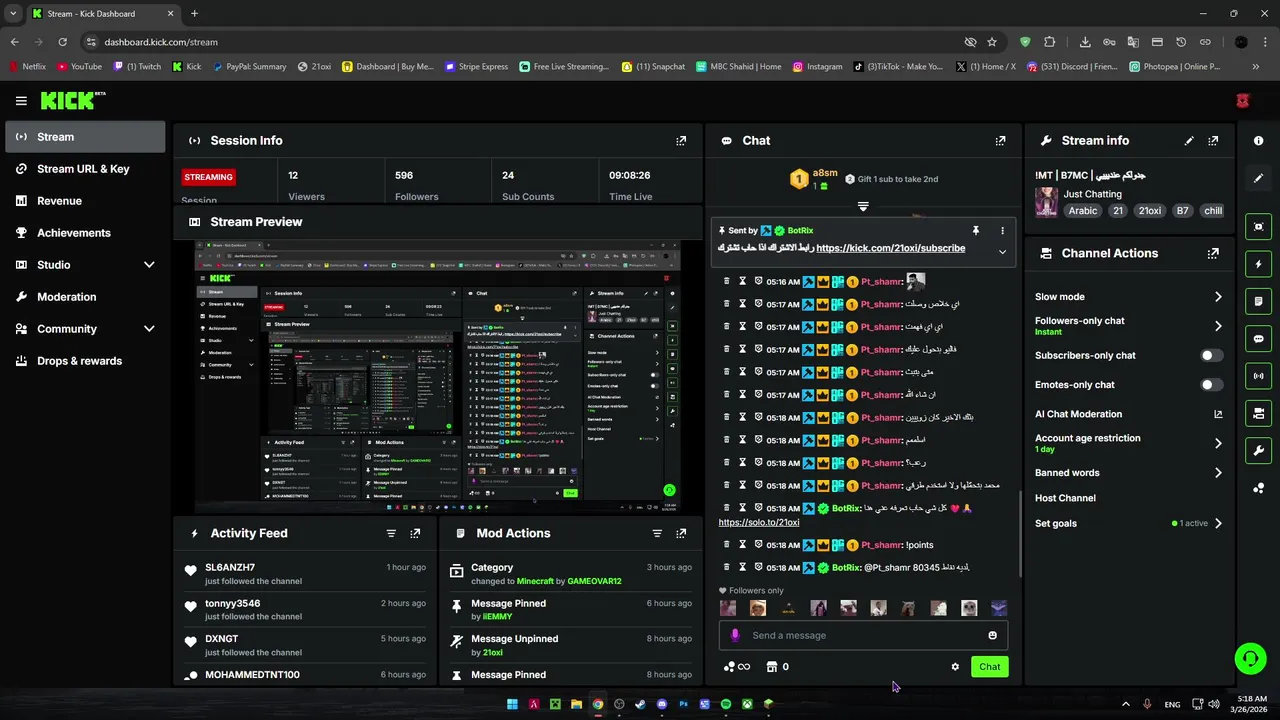Open Account age restriction options
Image resolution: width=1280 pixels, height=720 pixels.
pyautogui.click(x=1218, y=443)
